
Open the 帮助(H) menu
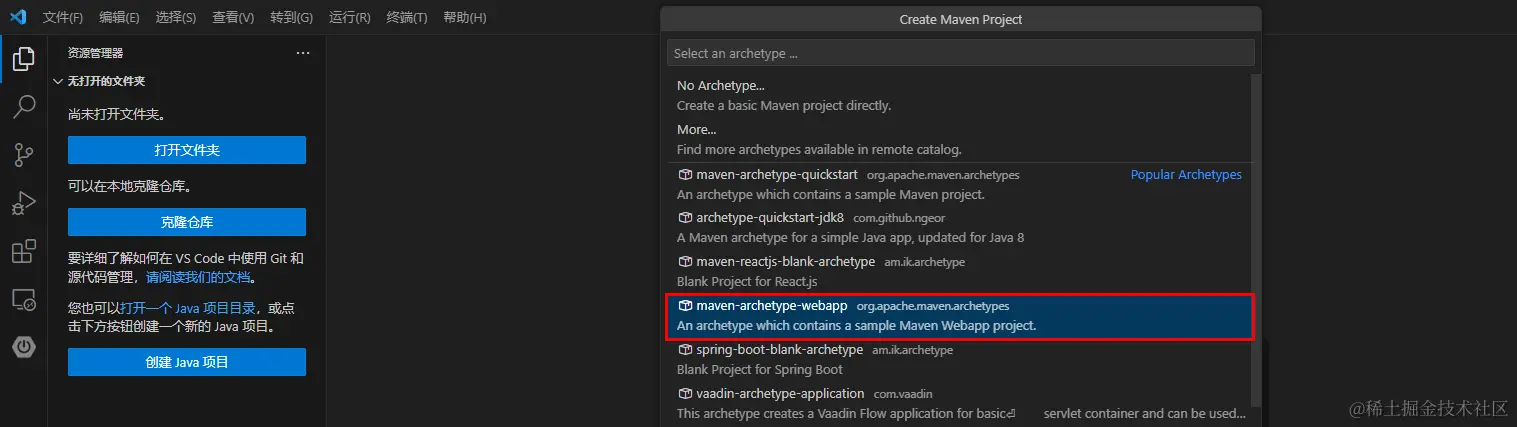tap(464, 18)
